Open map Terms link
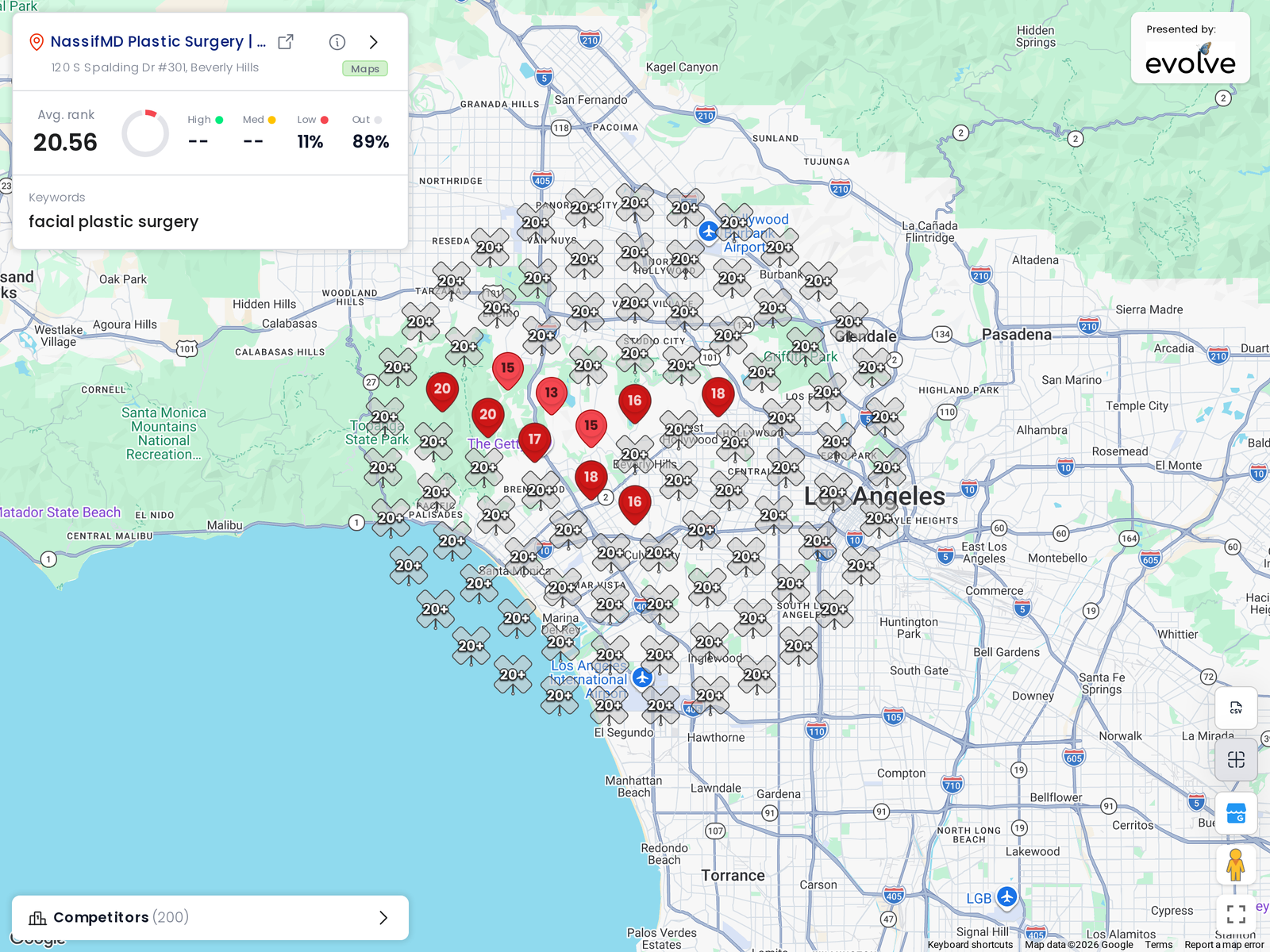The image size is (1270, 952). pos(1158,945)
